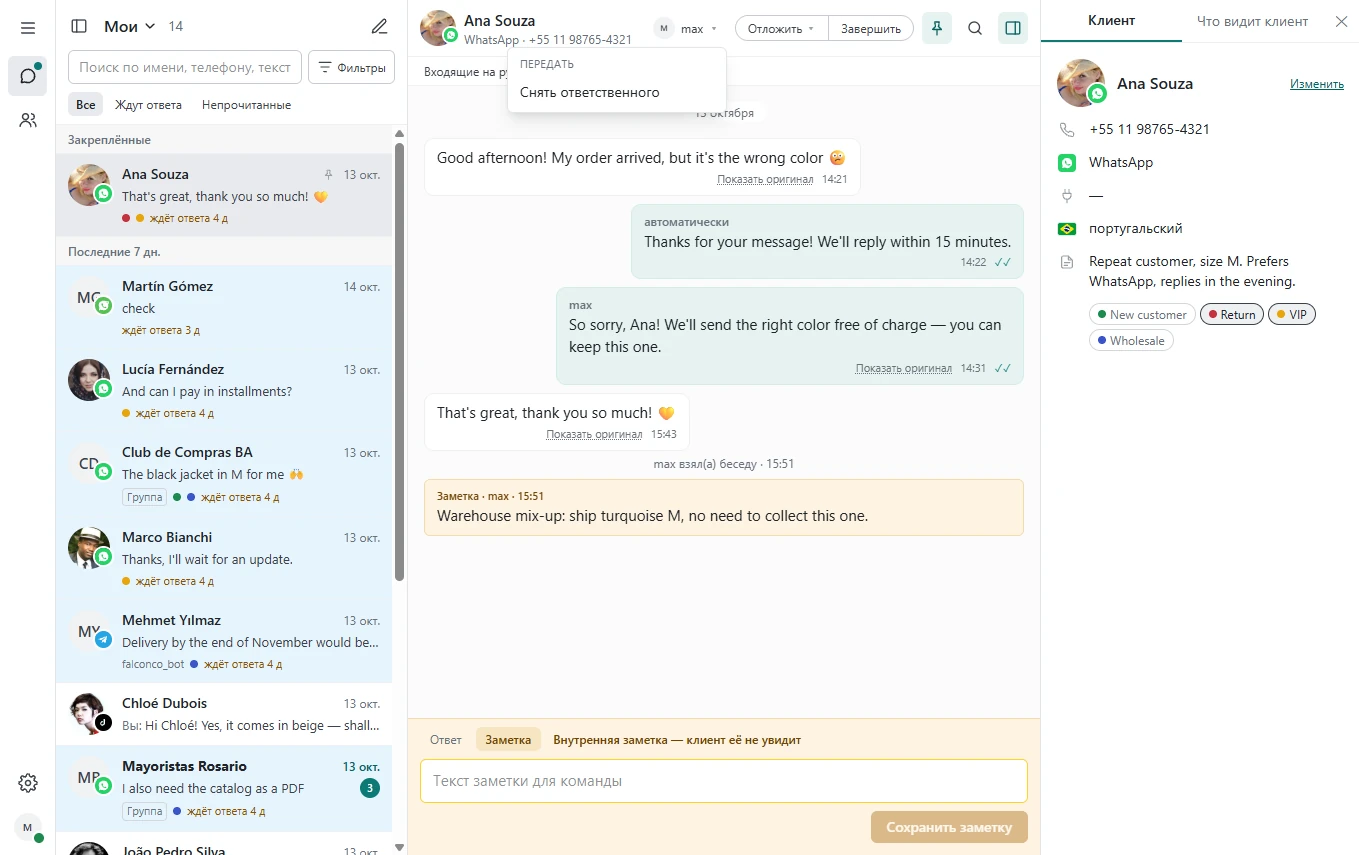Focus the chat search field
This screenshot has height=855, width=1359.
pos(185,68)
